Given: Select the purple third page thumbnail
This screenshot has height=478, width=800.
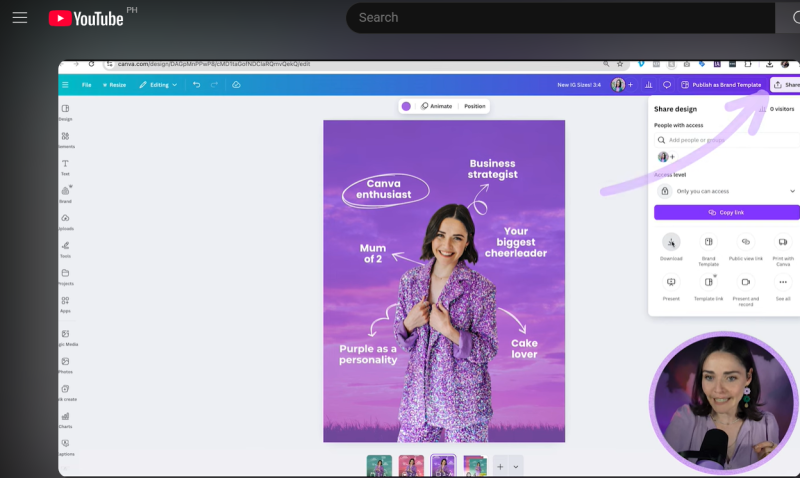Looking at the screenshot, I should coord(443,466).
